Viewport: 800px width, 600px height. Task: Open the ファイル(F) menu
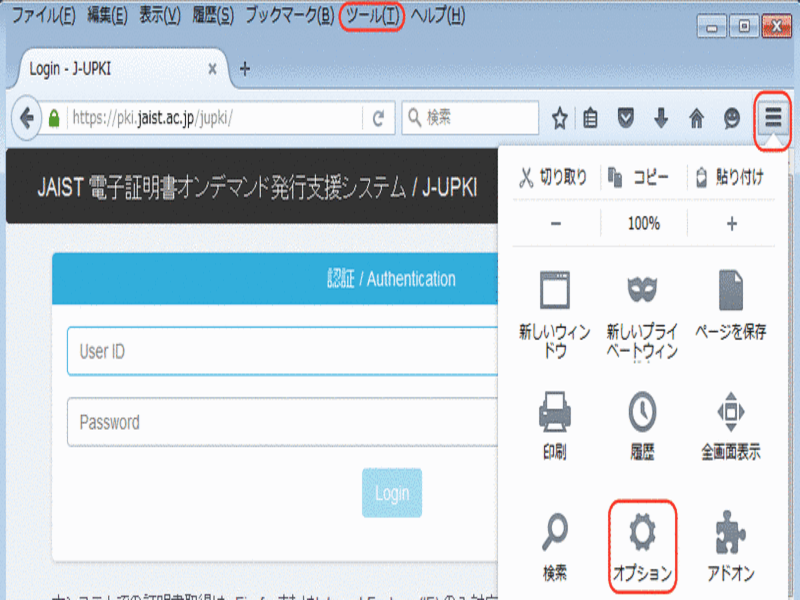coord(44,16)
